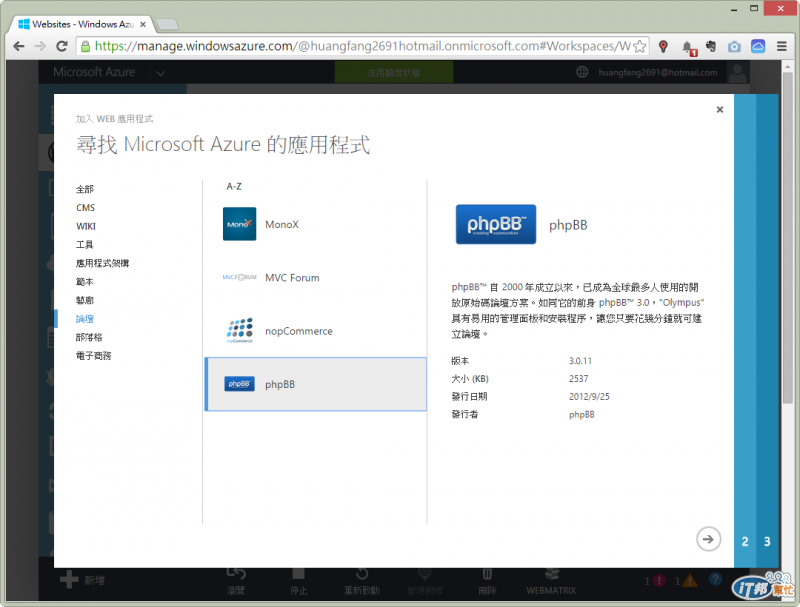Open a new browser tab

167,24
